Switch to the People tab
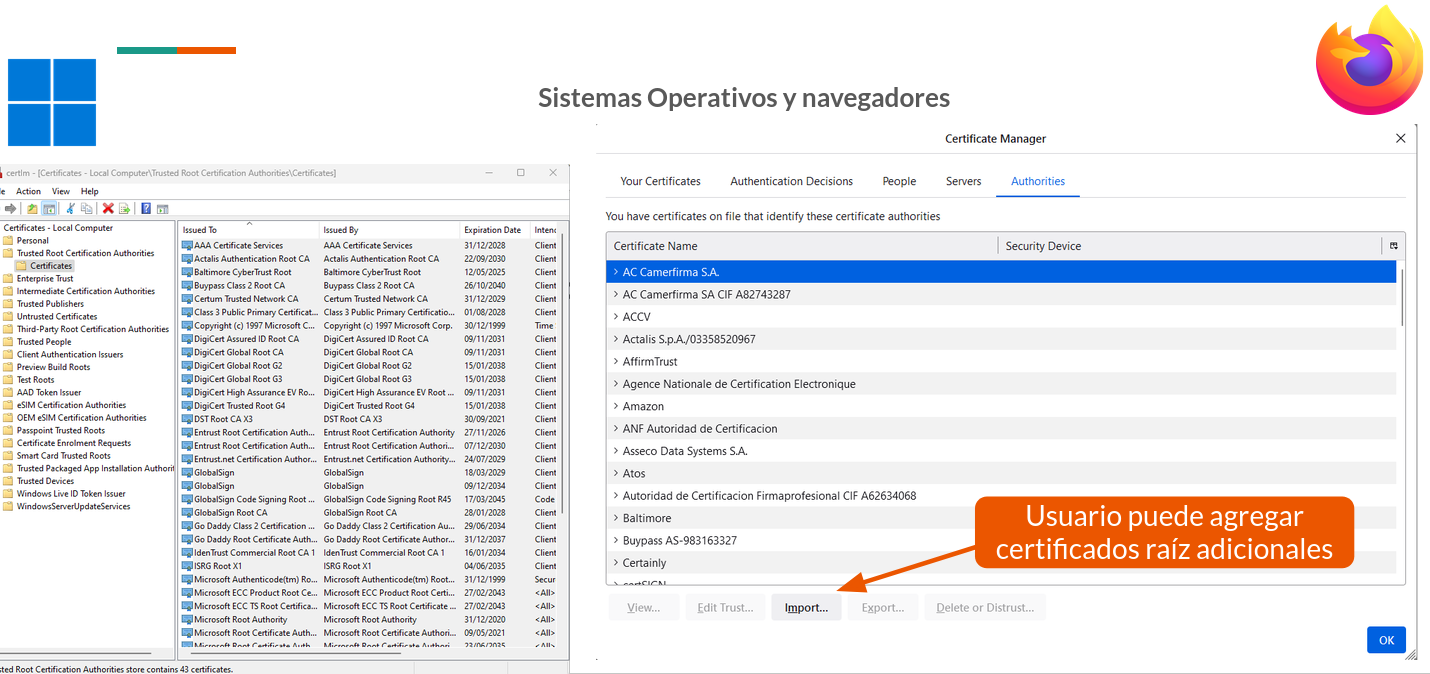The height and width of the screenshot is (674, 1430). [899, 181]
